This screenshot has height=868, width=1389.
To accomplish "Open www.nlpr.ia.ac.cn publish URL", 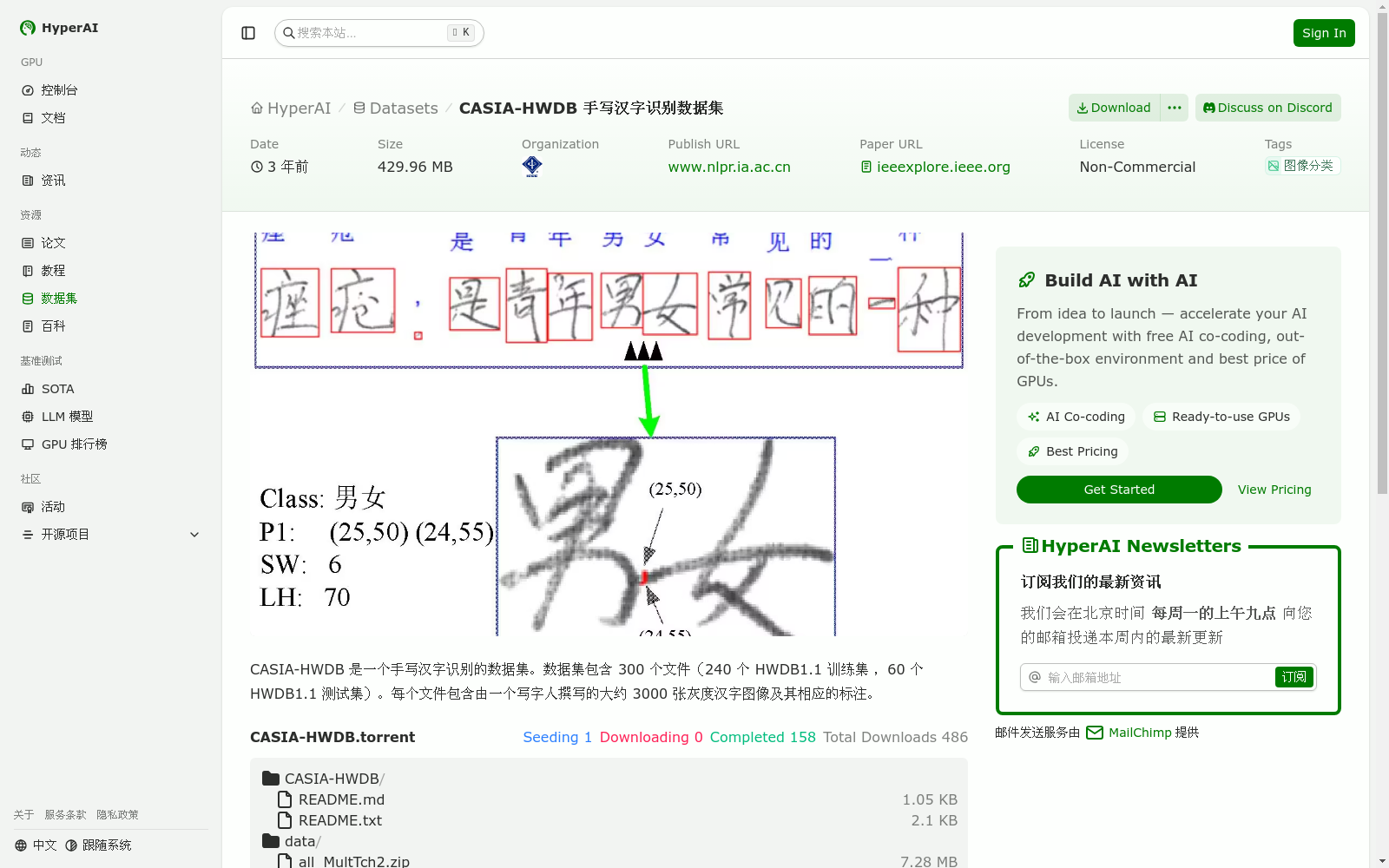I will click(729, 167).
